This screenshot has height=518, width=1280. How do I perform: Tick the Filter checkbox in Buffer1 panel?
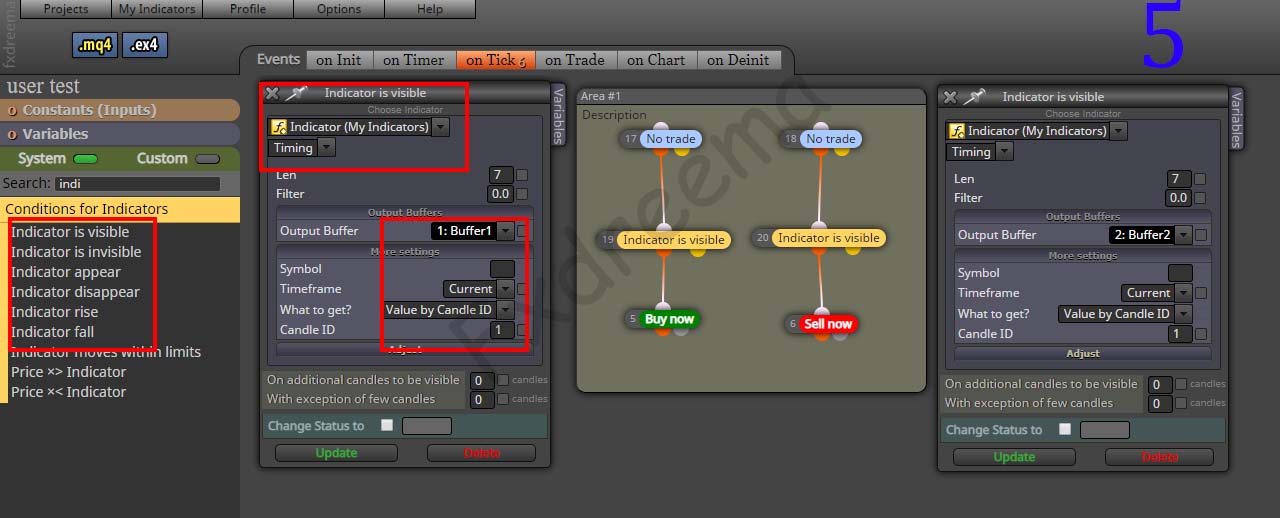(x=522, y=194)
